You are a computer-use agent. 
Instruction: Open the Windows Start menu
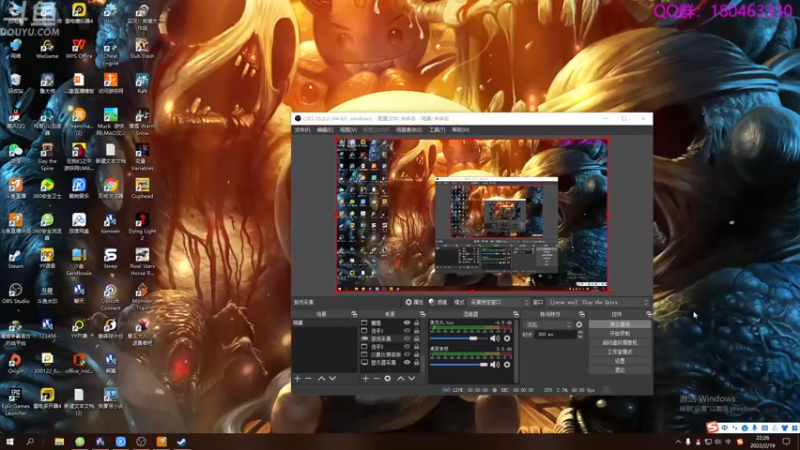coord(10,442)
